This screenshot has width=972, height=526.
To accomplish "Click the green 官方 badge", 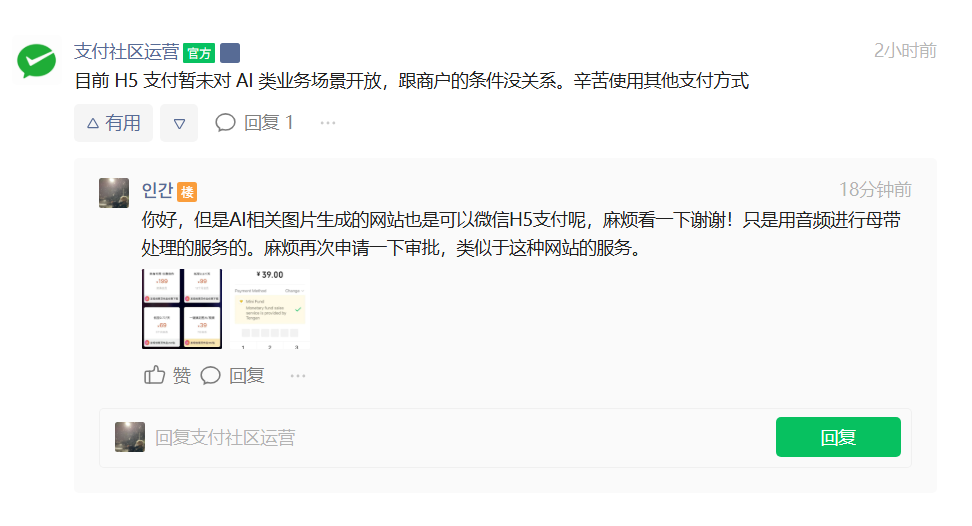I will pos(199,53).
